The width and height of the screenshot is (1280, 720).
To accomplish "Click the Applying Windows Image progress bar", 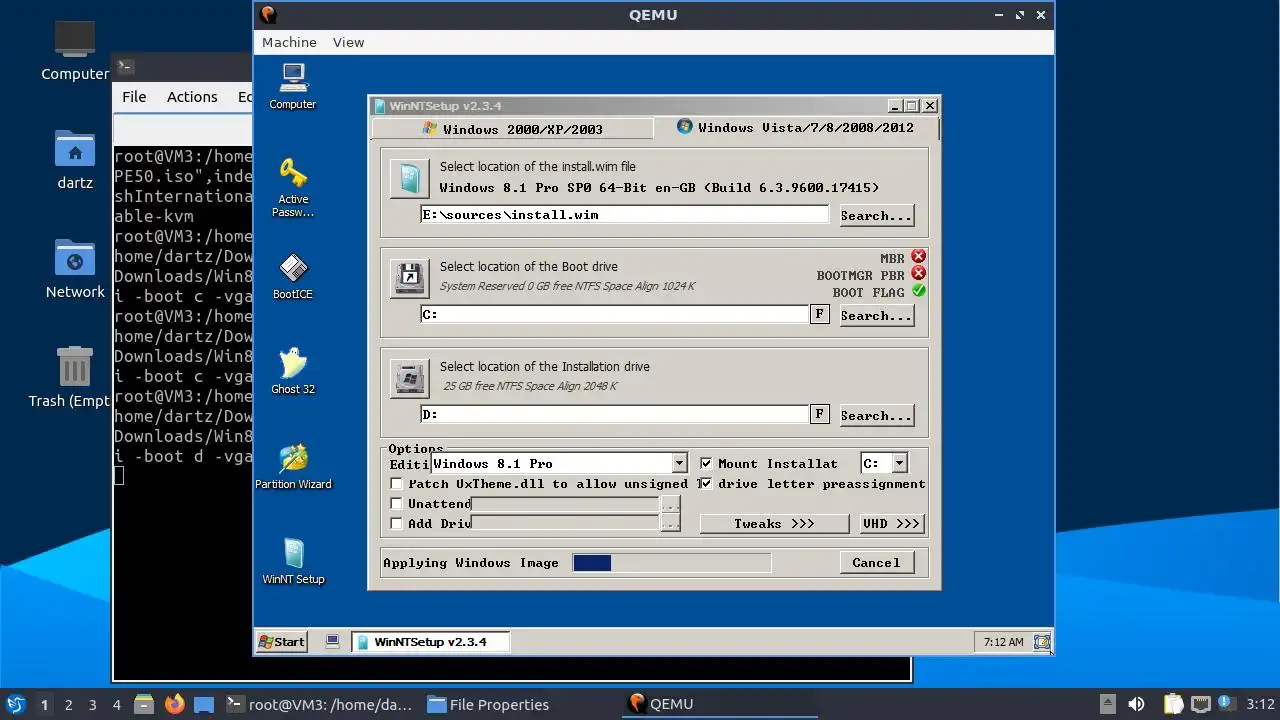I will [x=672, y=563].
